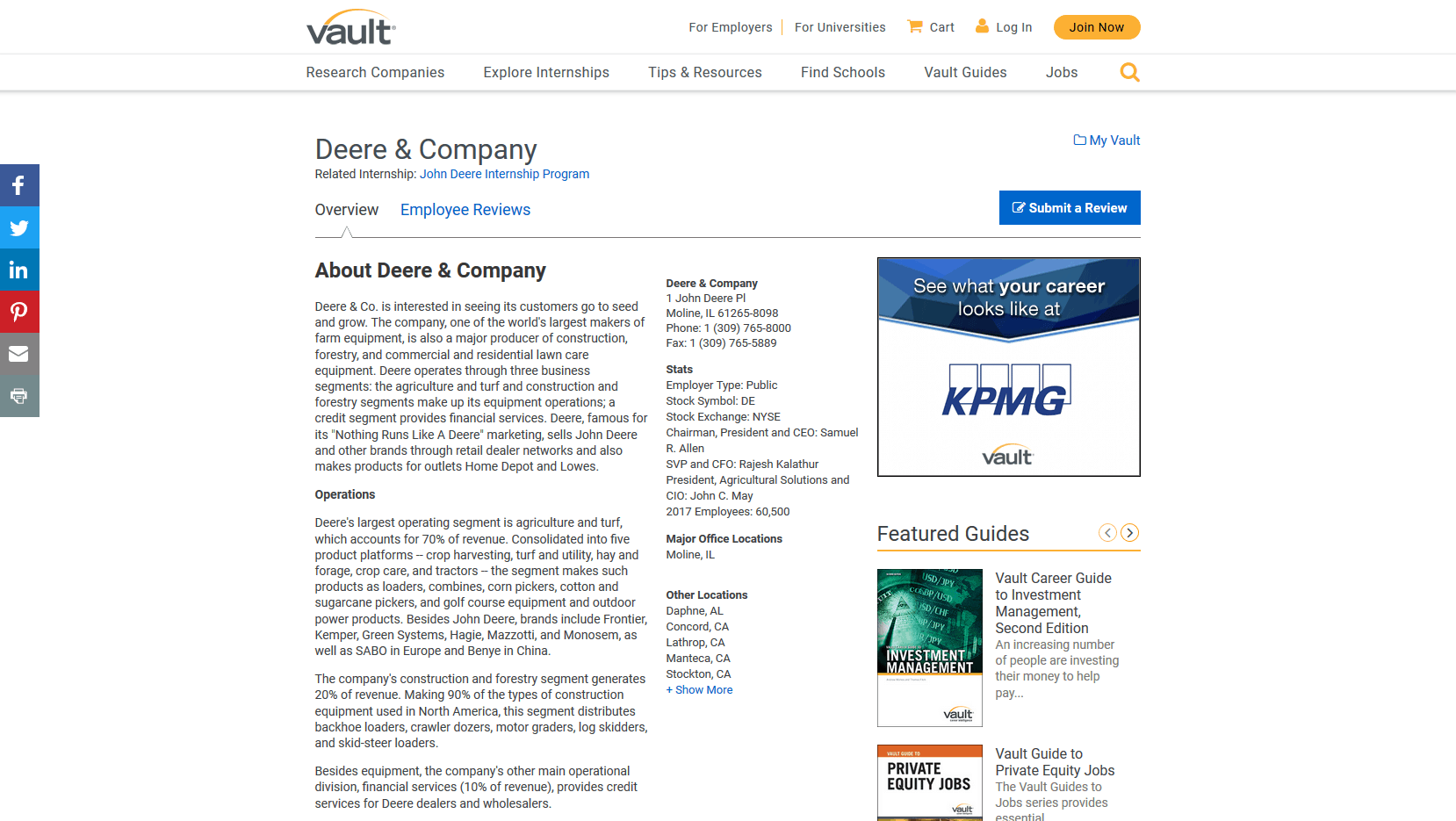Open site search magnifier icon
The width and height of the screenshot is (1456, 821).
pyautogui.click(x=1129, y=72)
